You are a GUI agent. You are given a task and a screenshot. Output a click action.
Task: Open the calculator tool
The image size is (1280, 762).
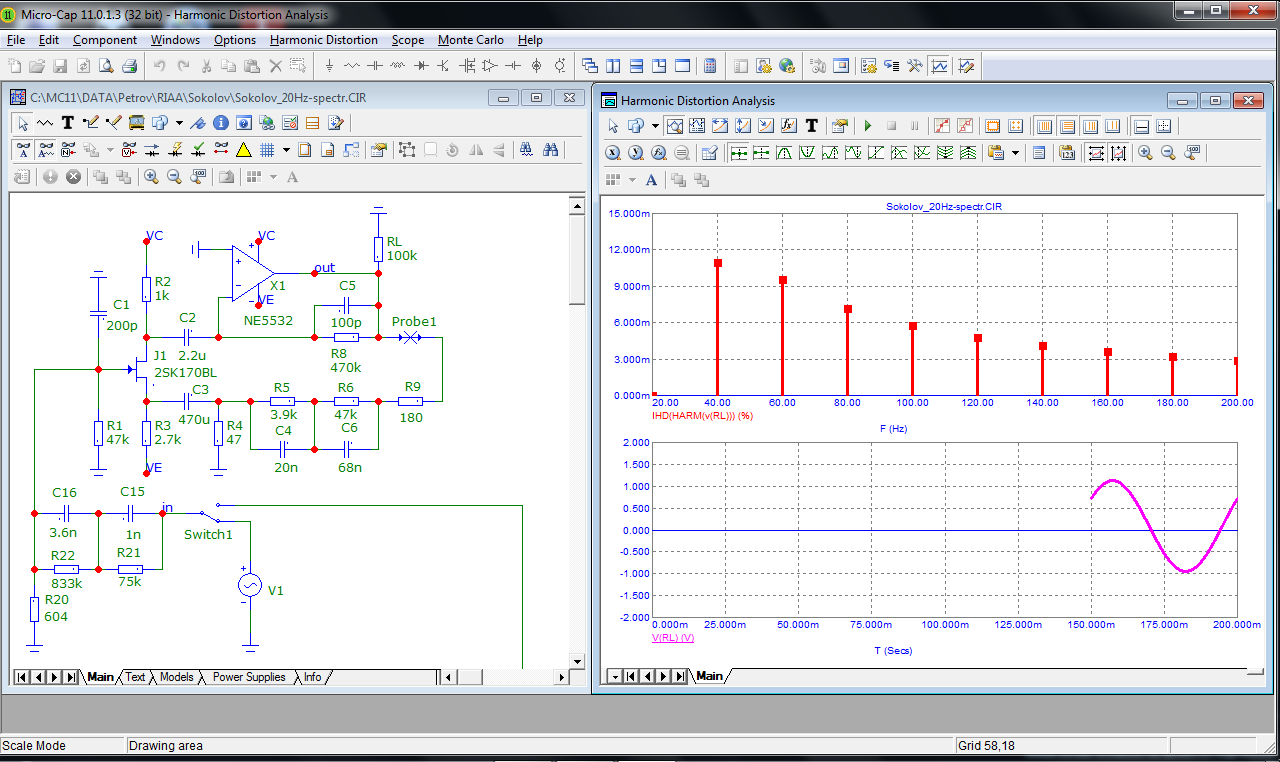[x=710, y=67]
